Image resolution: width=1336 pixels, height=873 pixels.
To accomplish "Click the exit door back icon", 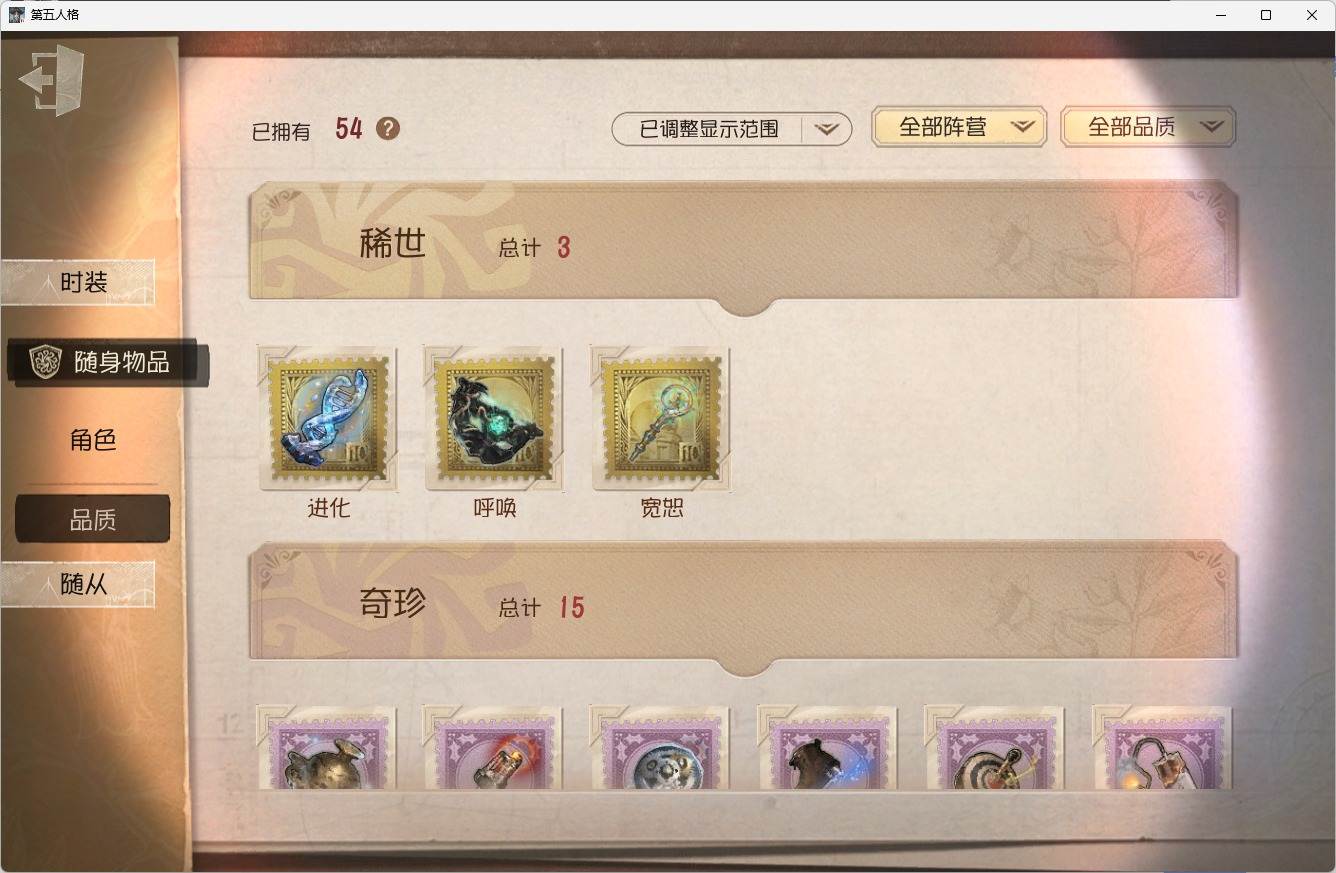I will point(52,80).
